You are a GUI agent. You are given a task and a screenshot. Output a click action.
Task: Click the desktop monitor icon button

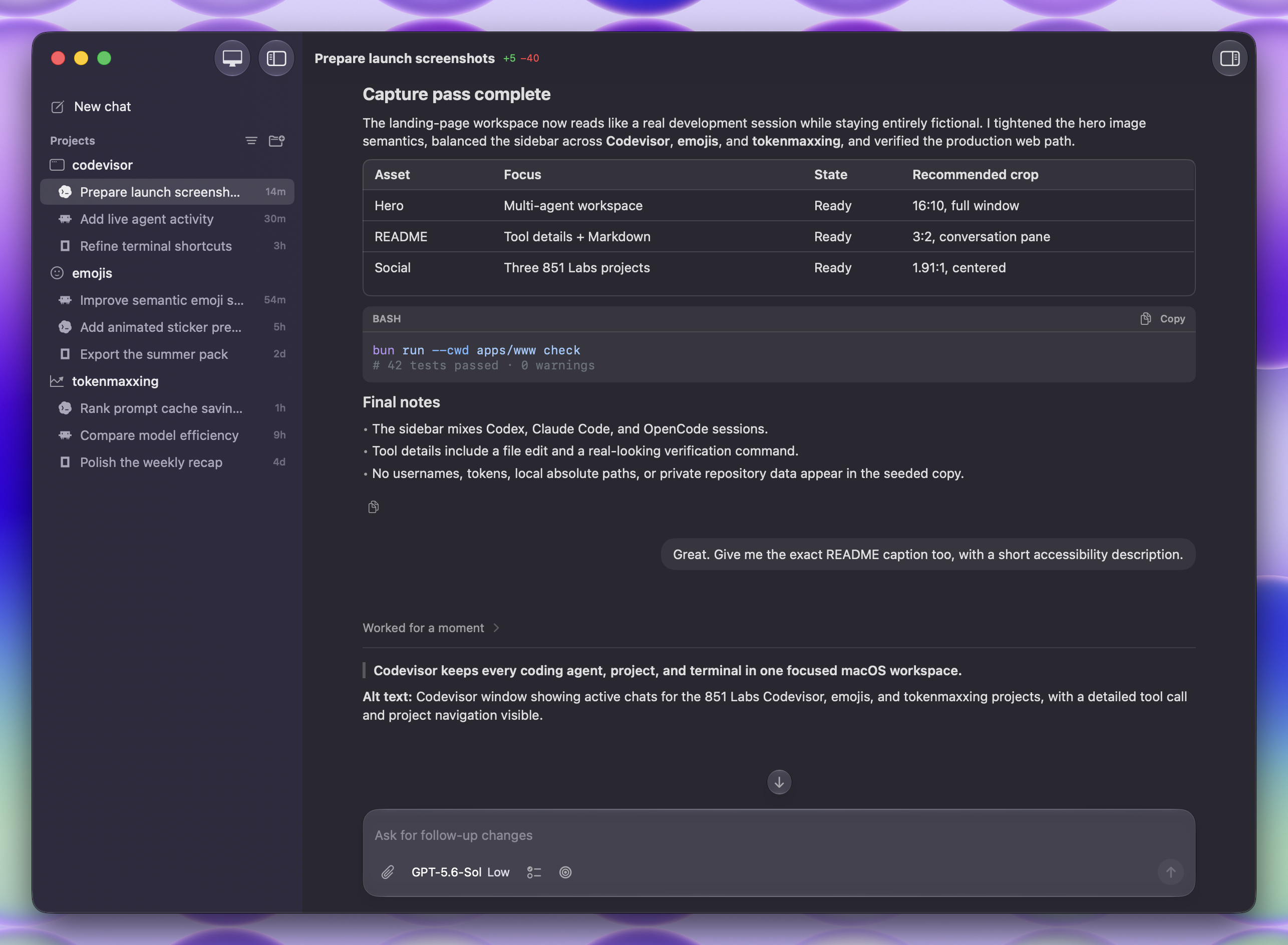[232, 59]
